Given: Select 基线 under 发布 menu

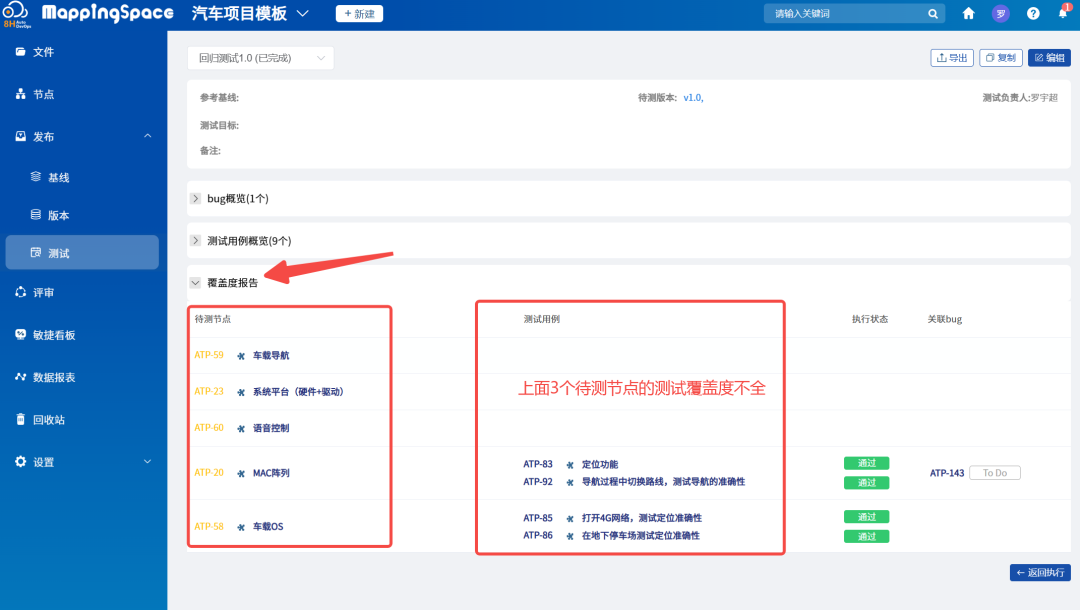Looking at the screenshot, I should [59, 178].
